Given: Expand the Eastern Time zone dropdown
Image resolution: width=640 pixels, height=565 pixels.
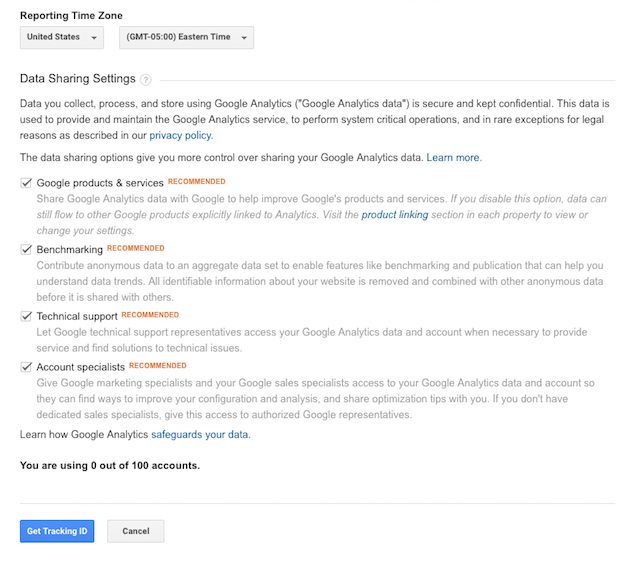Looking at the screenshot, I should [x=187, y=37].
